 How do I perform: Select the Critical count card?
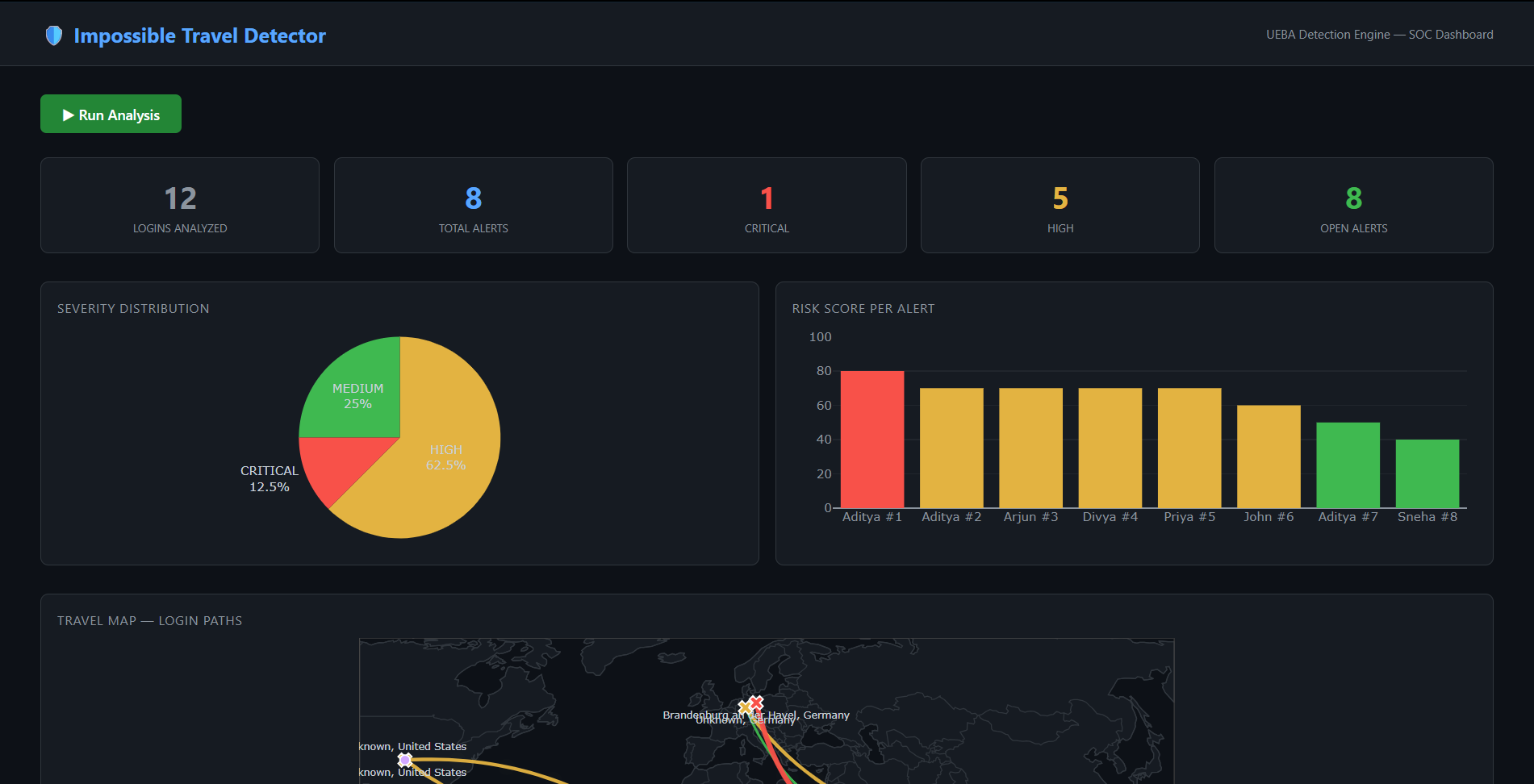click(x=767, y=205)
